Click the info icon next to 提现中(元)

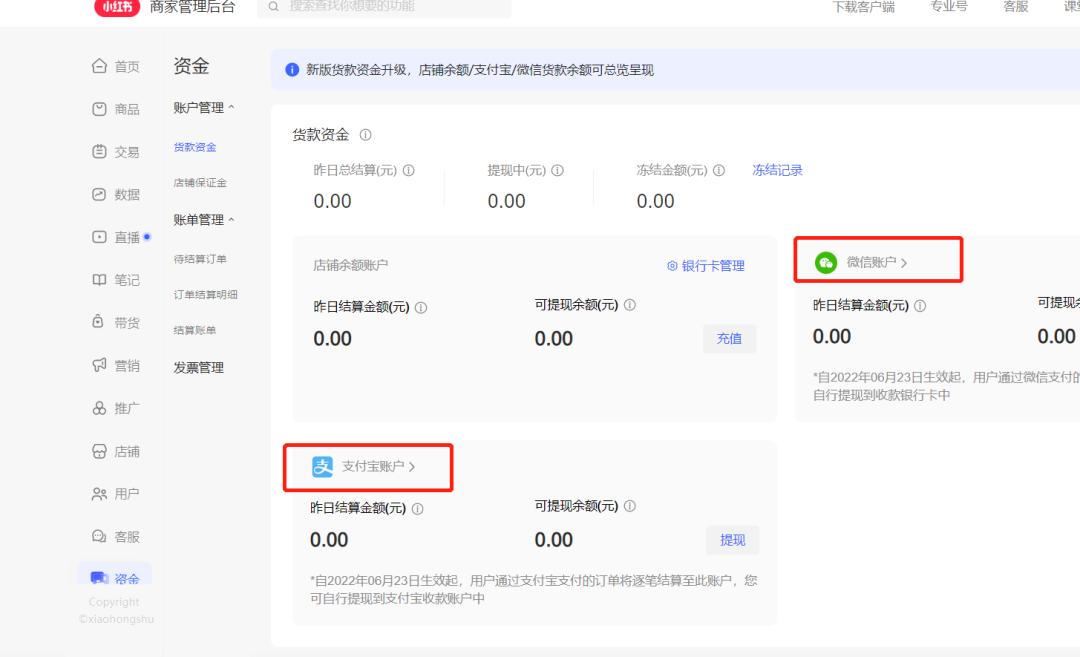(557, 170)
